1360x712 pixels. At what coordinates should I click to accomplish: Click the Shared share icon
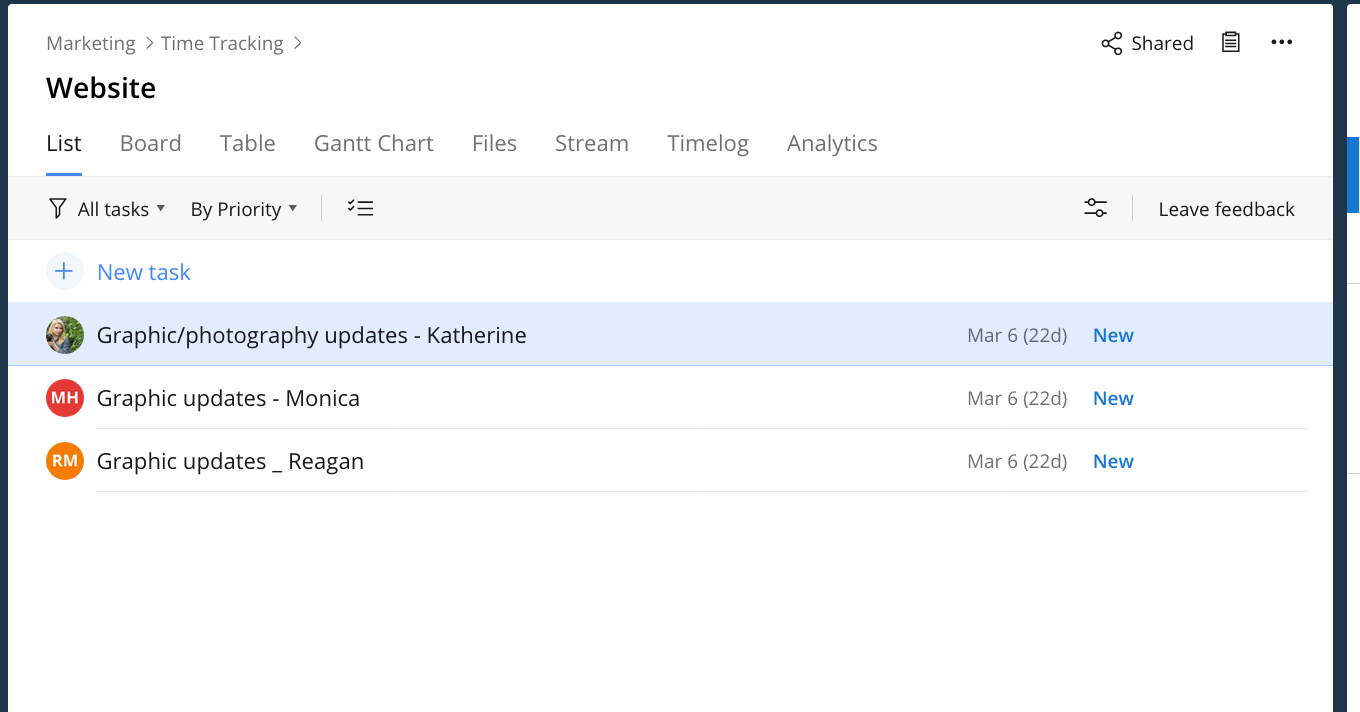(1111, 43)
